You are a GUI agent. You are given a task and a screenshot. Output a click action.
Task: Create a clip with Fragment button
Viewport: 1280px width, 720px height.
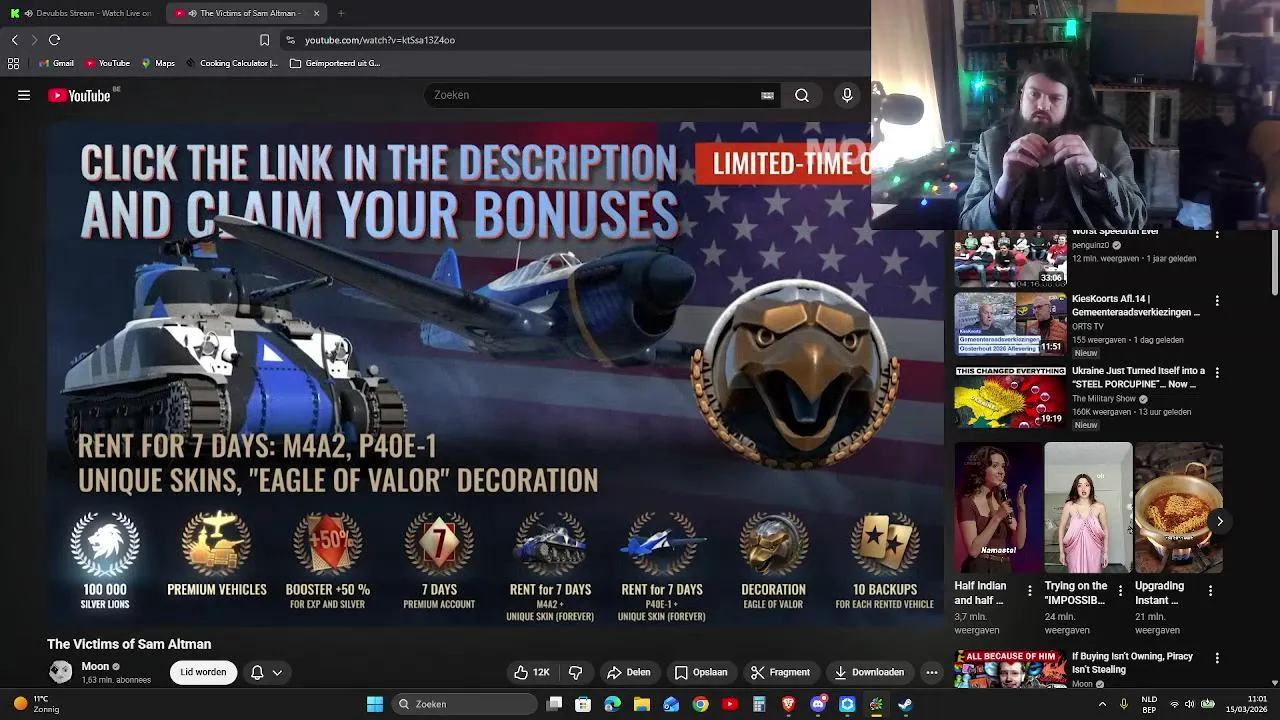[780, 672]
